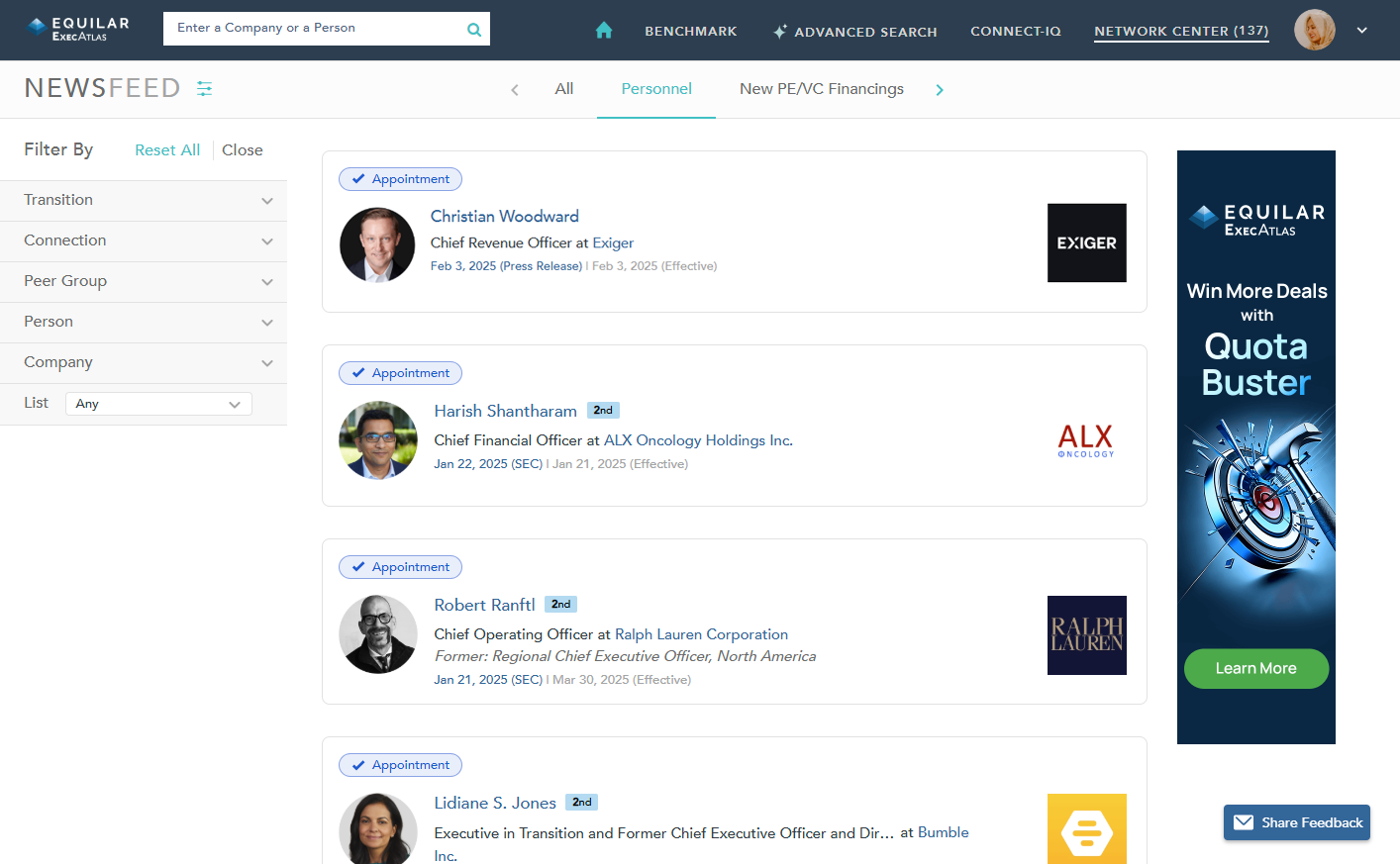Click the Quota Buster advertisement image

pyautogui.click(x=1256, y=447)
